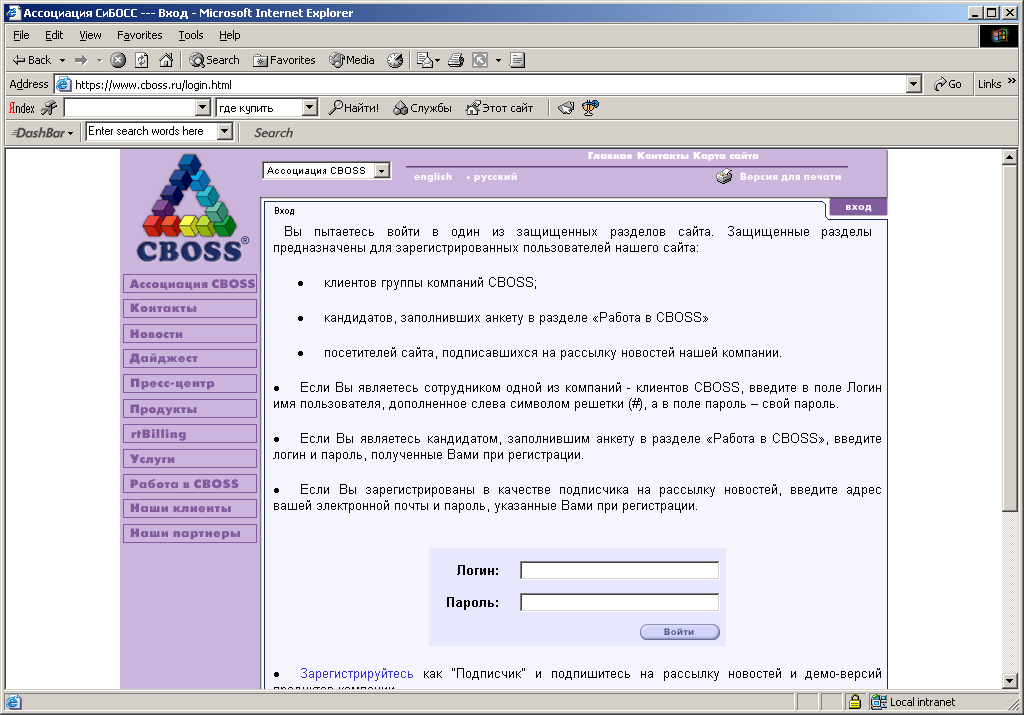
Task: Click the Forward arrow button
Action: point(81,60)
